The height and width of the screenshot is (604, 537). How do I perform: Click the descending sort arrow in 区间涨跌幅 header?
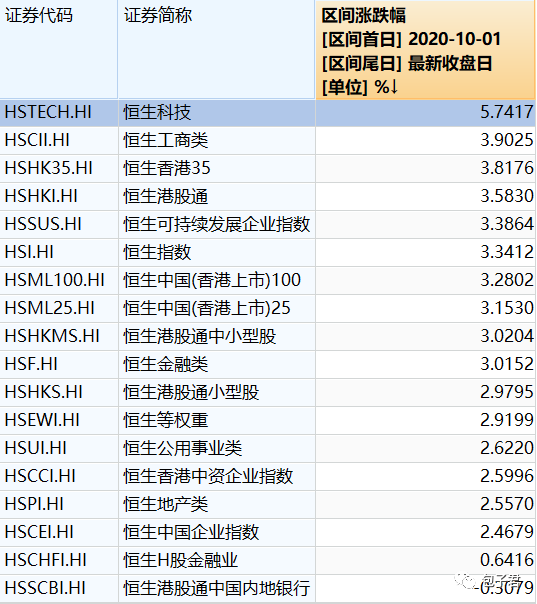click(x=393, y=87)
